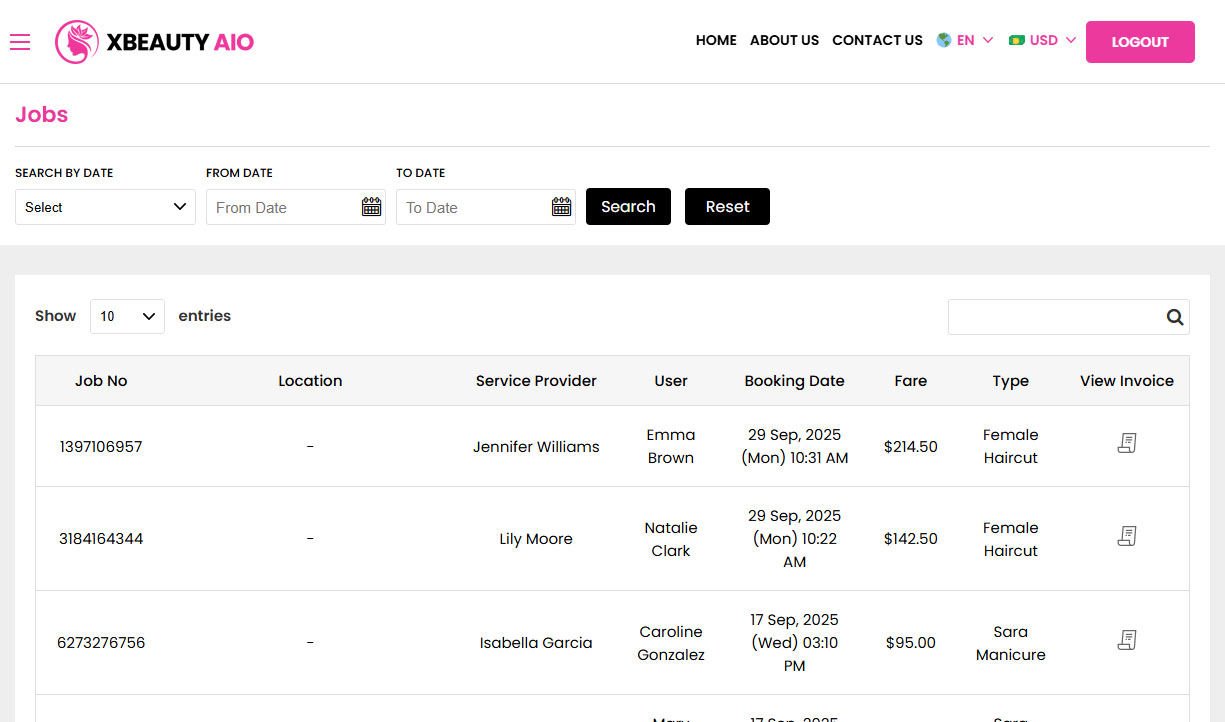The width and height of the screenshot is (1225, 722).
Task: Click the XBEAUTY AIO logo
Action: (154, 42)
